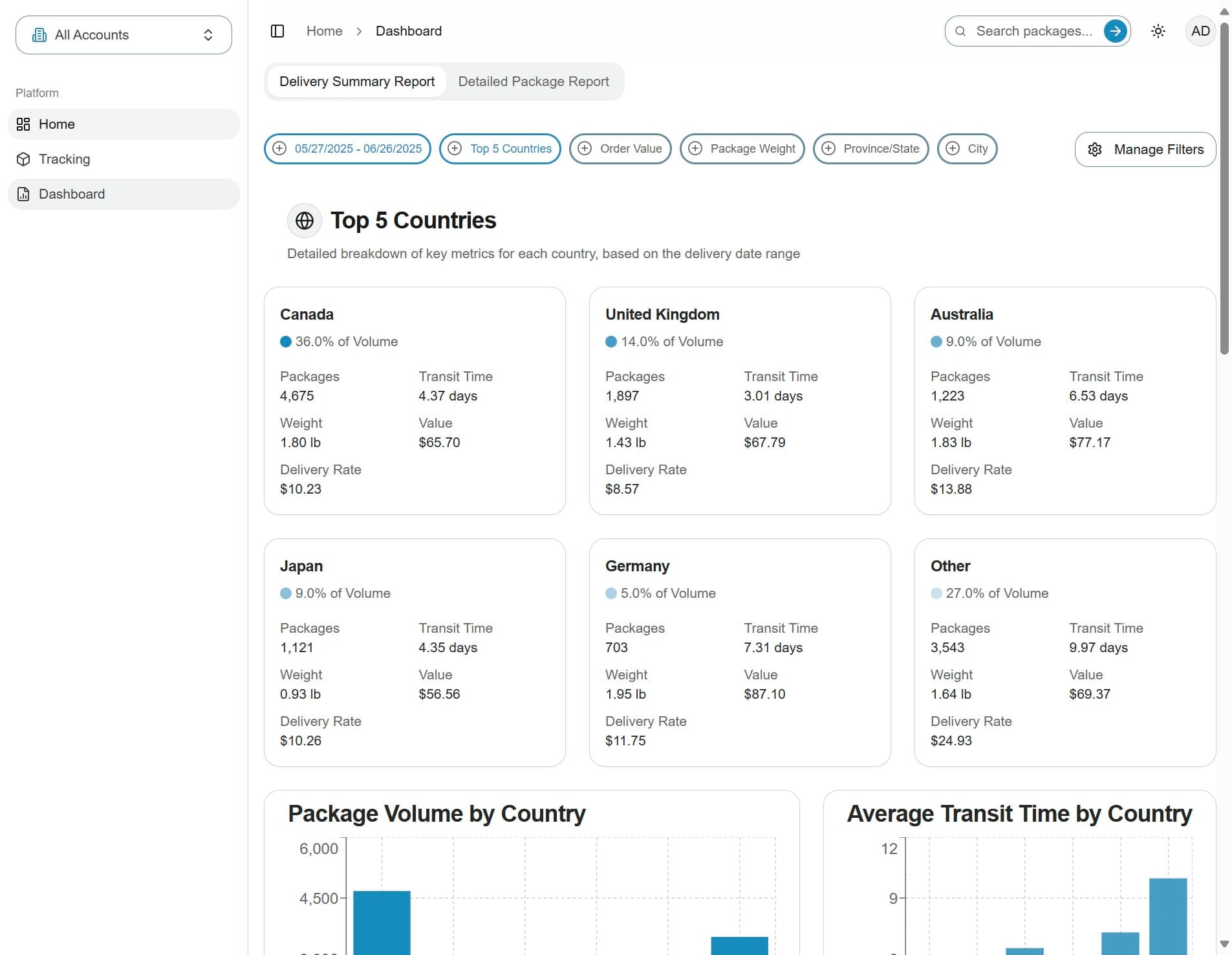The width and height of the screenshot is (1232, 955).
Task: Click the magnifier icon in search box
Action: (960, 31)
